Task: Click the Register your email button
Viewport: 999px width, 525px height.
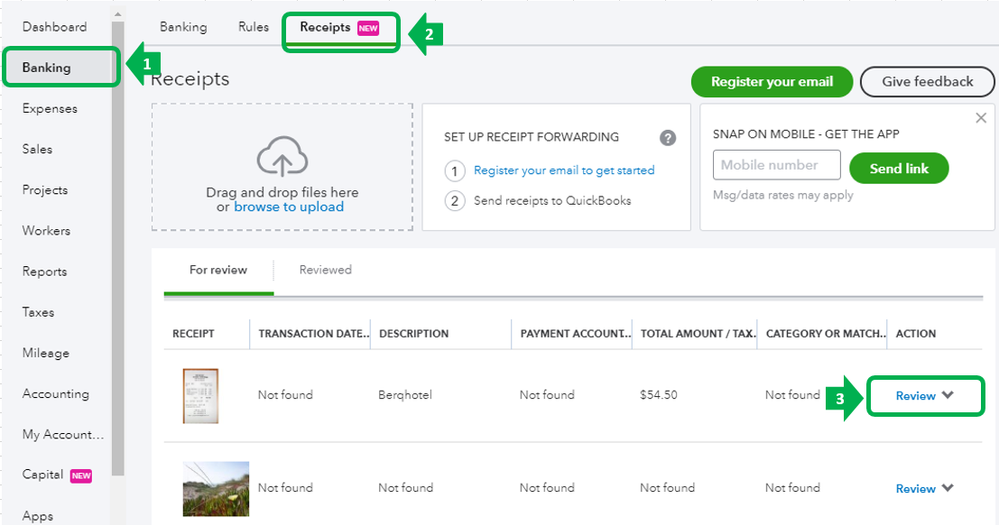Action: click(772, 82)
